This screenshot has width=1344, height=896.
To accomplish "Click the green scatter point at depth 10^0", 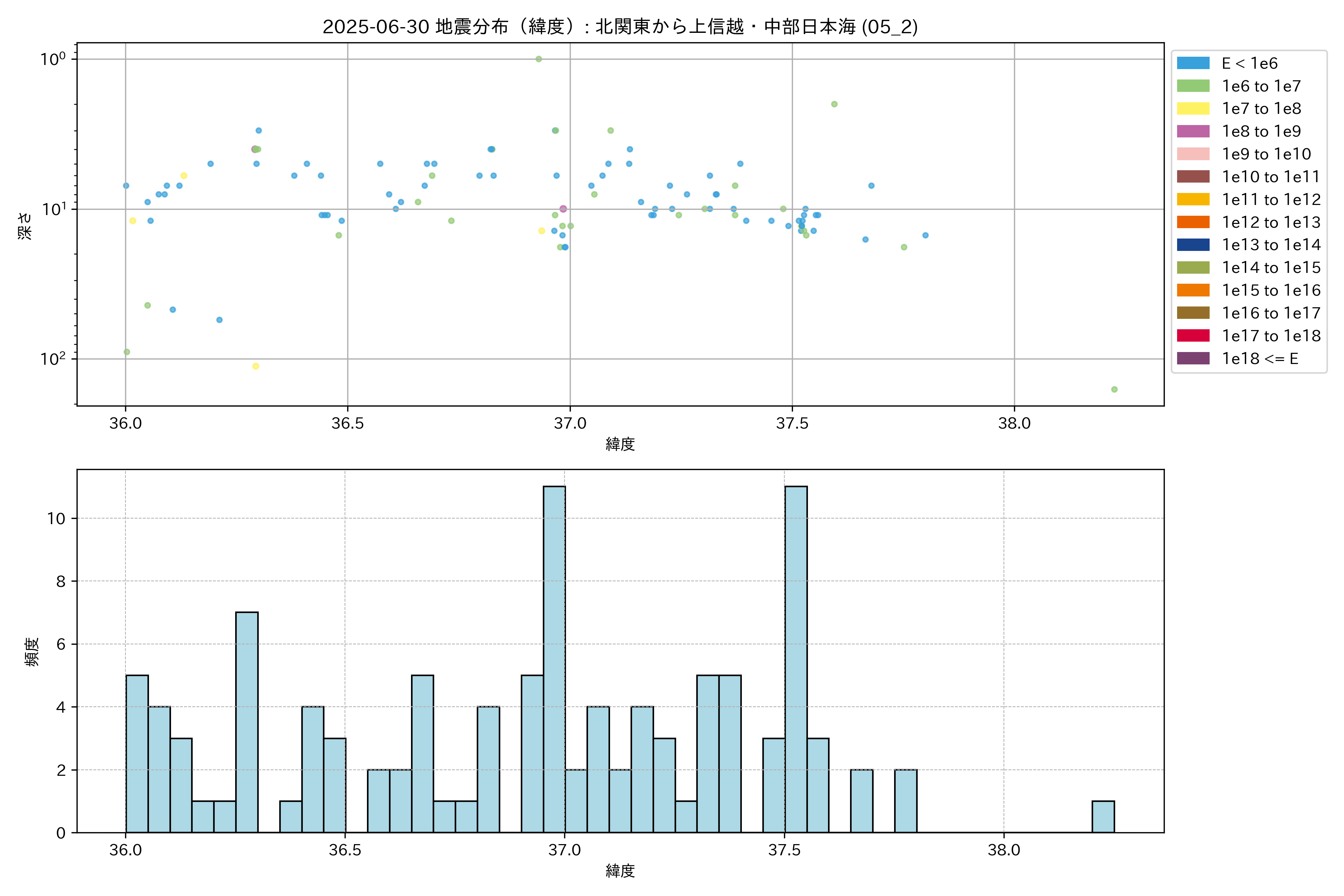I will click(538, 59).
